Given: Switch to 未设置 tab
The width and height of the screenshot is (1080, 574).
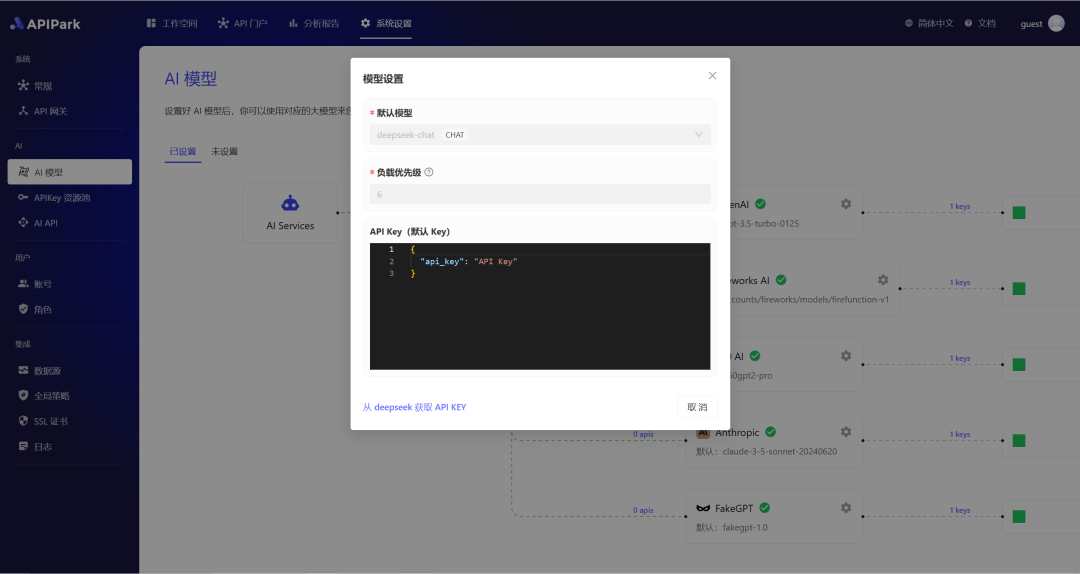Looking at the screenshot, I should pyautogui.click(x=225, y=152).
